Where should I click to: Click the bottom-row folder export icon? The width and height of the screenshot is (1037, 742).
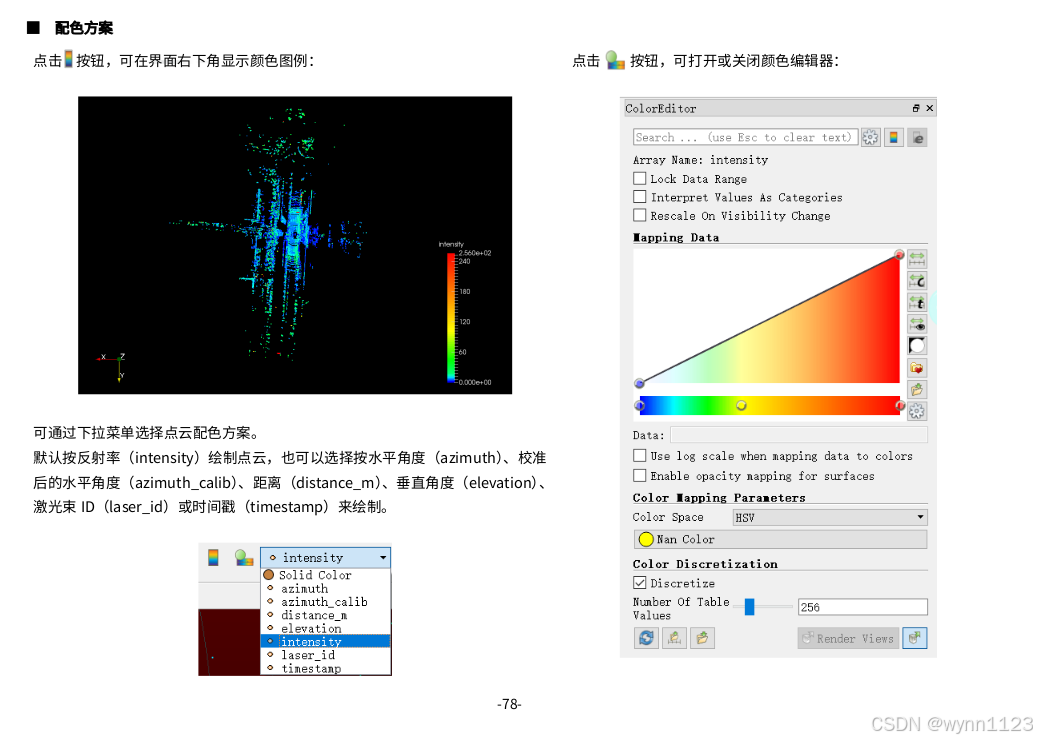pyautogui.click(x=702, y=638)
